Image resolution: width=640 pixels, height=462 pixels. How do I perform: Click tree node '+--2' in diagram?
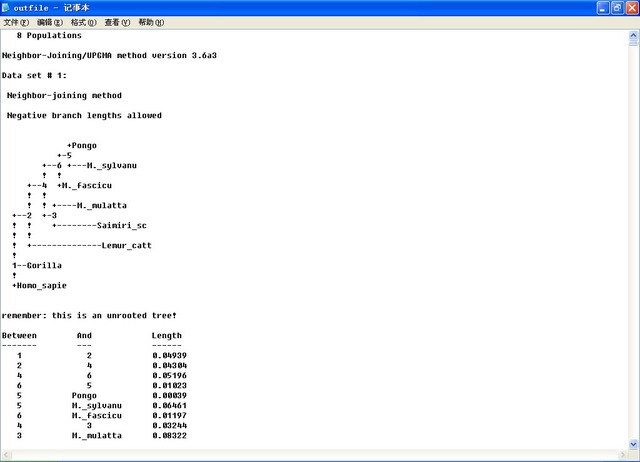pyautogui.click(x=22, y=215)
